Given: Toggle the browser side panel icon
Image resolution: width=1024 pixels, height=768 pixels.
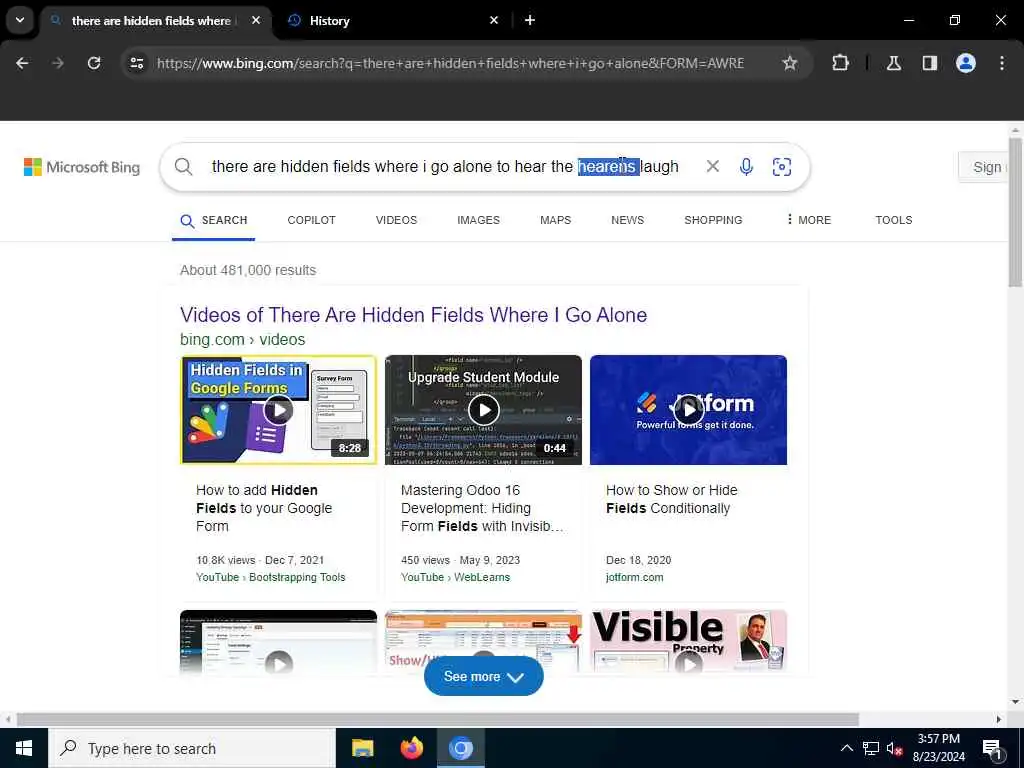Looking at the screenshot, I should (x=929, y=63).
